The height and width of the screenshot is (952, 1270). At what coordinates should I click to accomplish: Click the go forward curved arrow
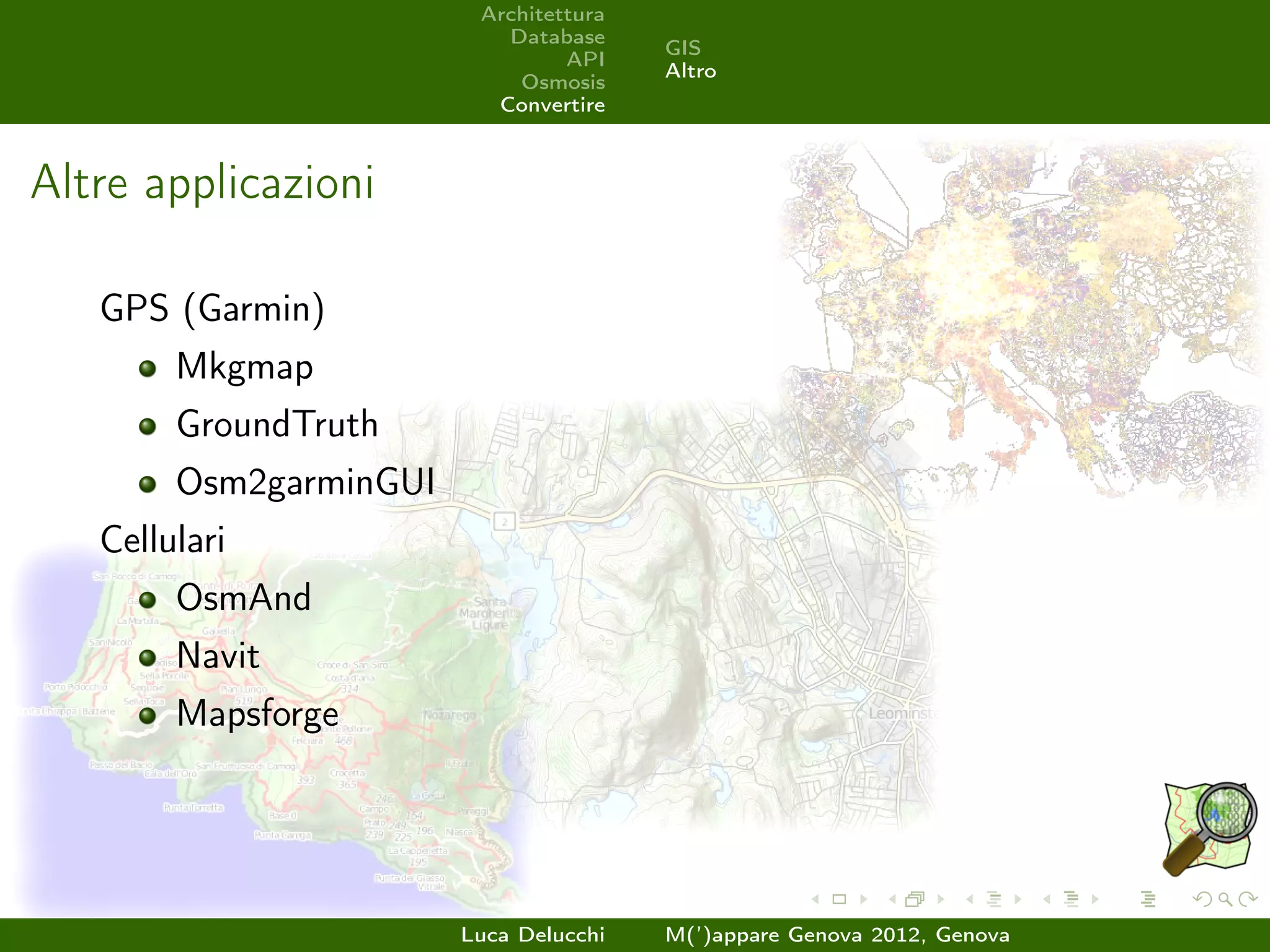[1248, 899]
